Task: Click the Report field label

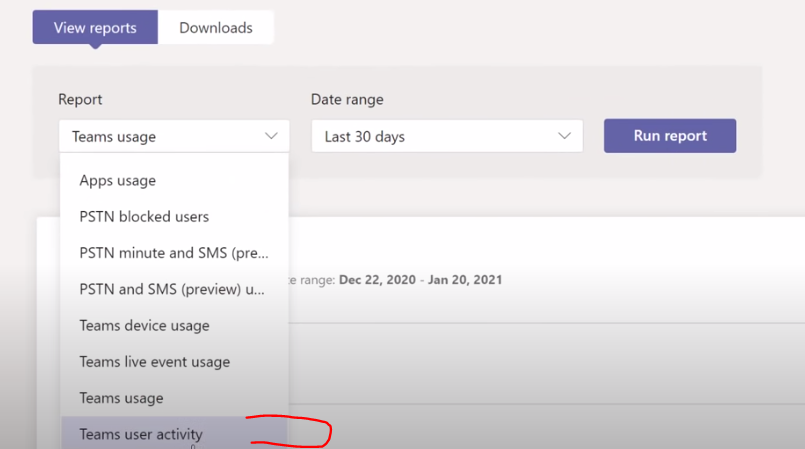Action: coord(80,99)
